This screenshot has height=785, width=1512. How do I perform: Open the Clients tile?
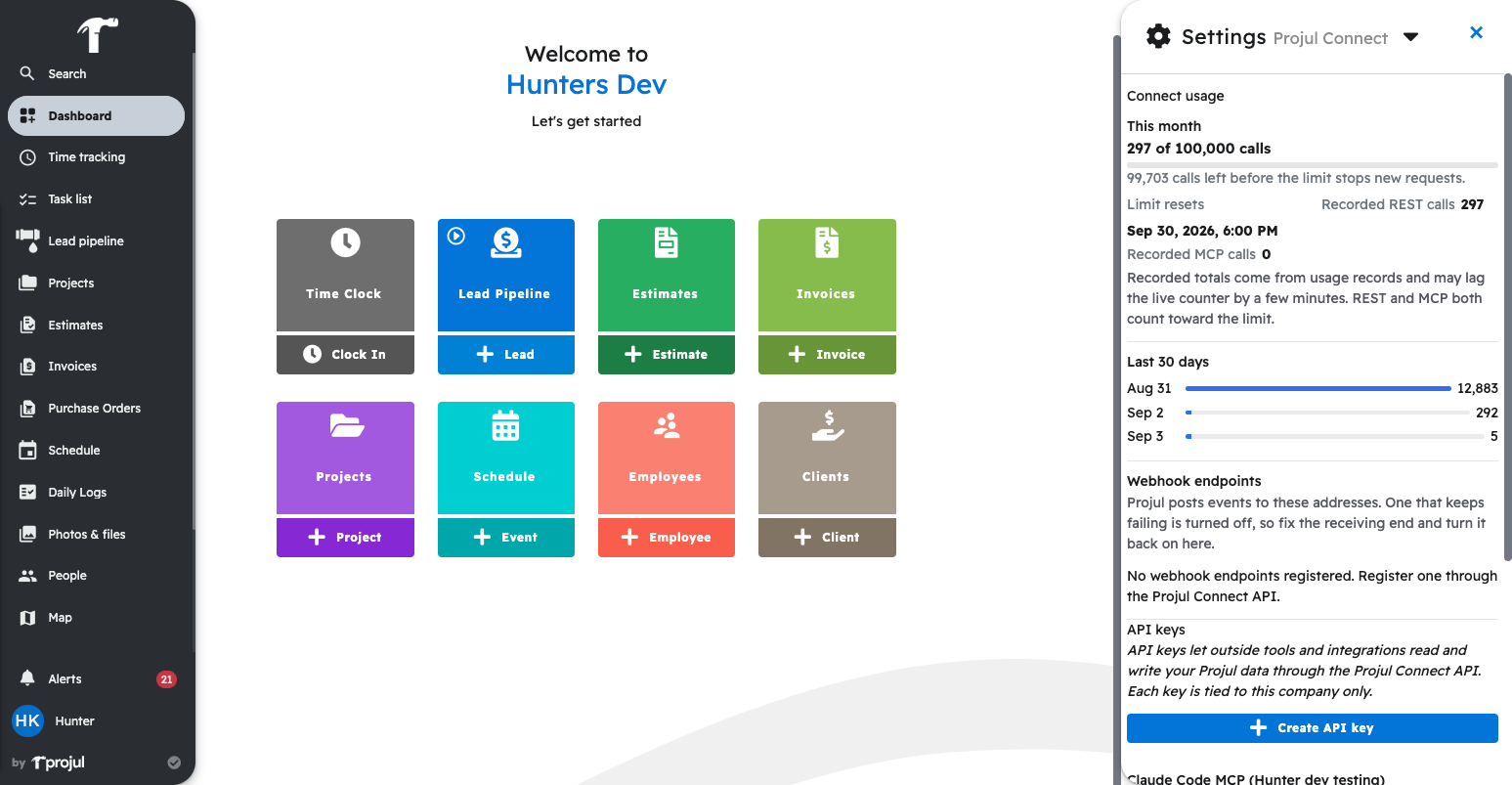[827, 458]
